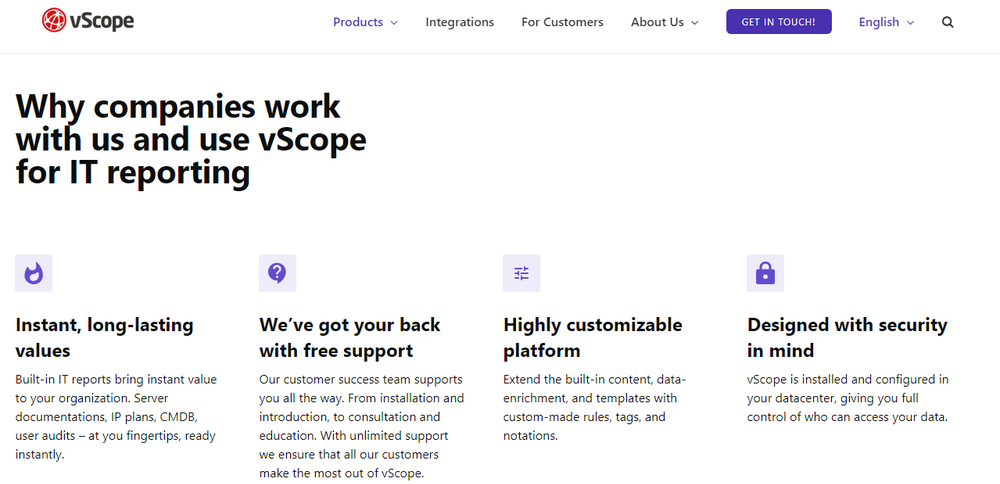
Task: Click the 'Built-in IT reports' paragraph
Action: tap(116, 417)
